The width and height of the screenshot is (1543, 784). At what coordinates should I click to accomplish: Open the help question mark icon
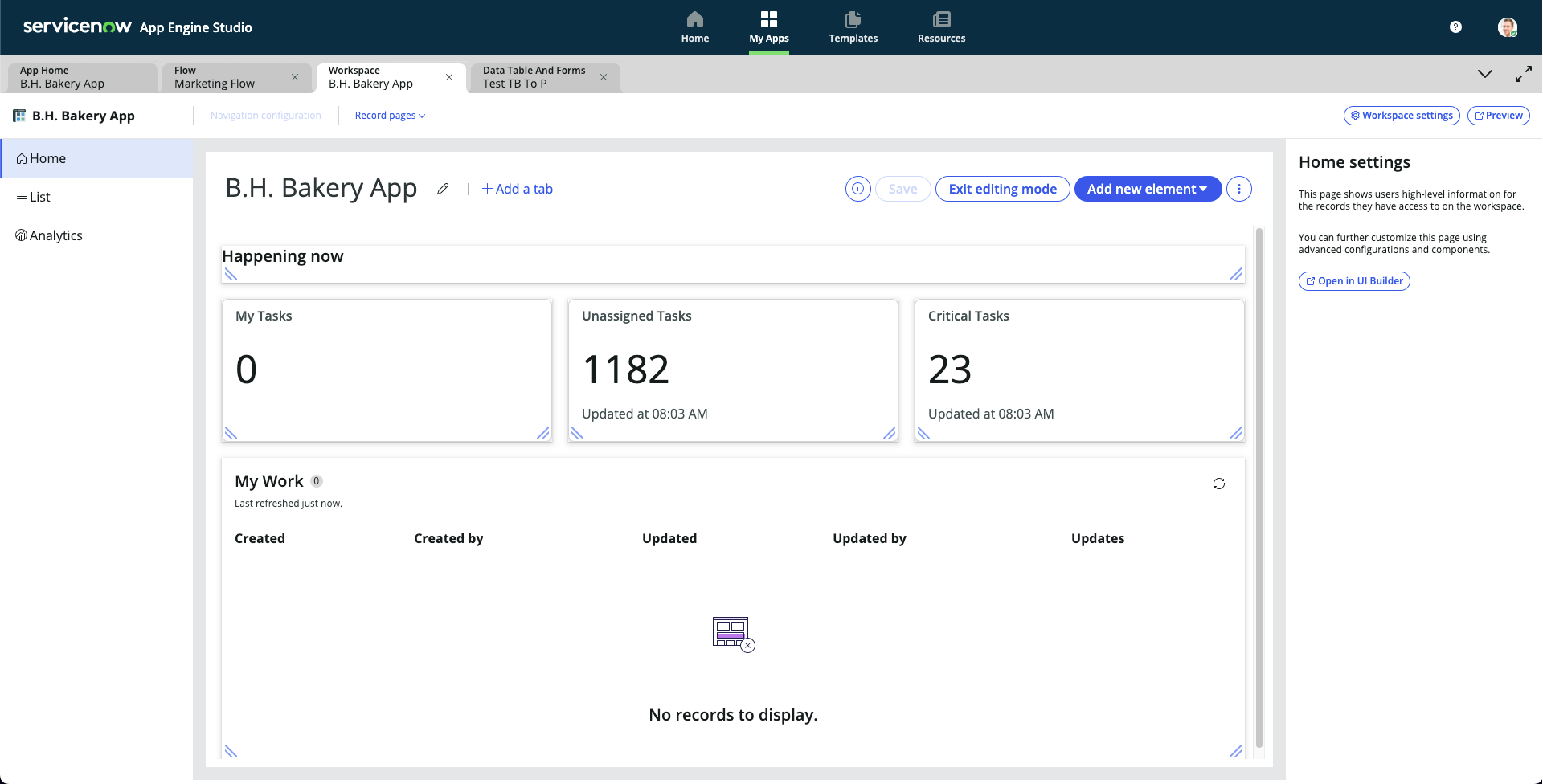tap(1455, 27)
